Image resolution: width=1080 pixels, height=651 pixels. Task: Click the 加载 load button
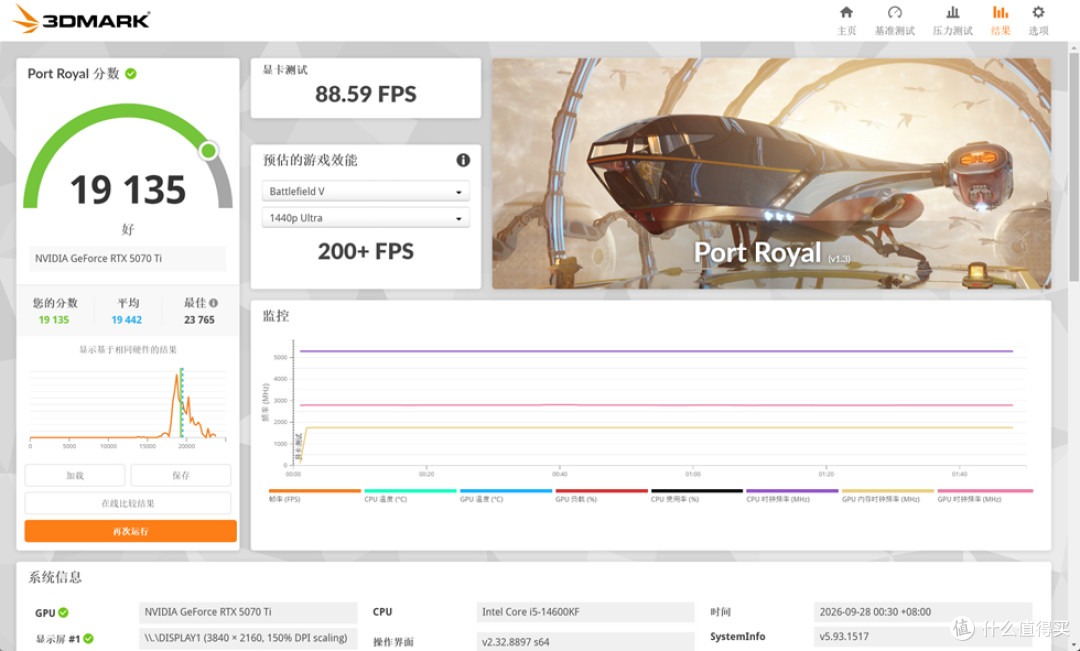[x=75, y=475]
